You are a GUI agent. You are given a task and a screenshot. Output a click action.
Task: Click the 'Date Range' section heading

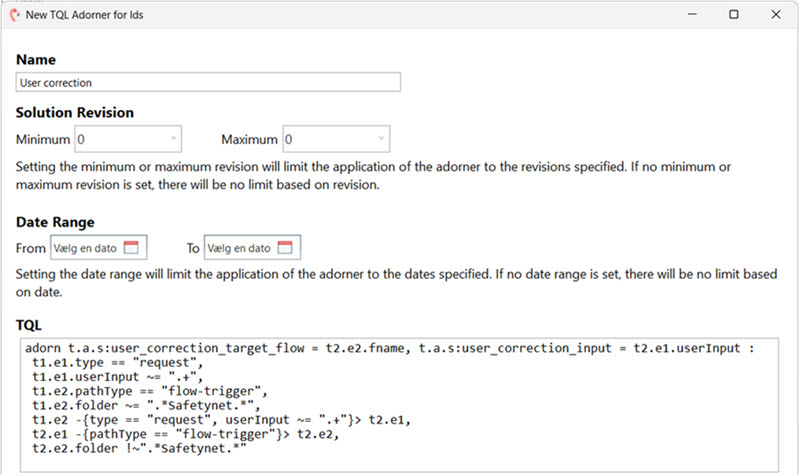point(57,222)
